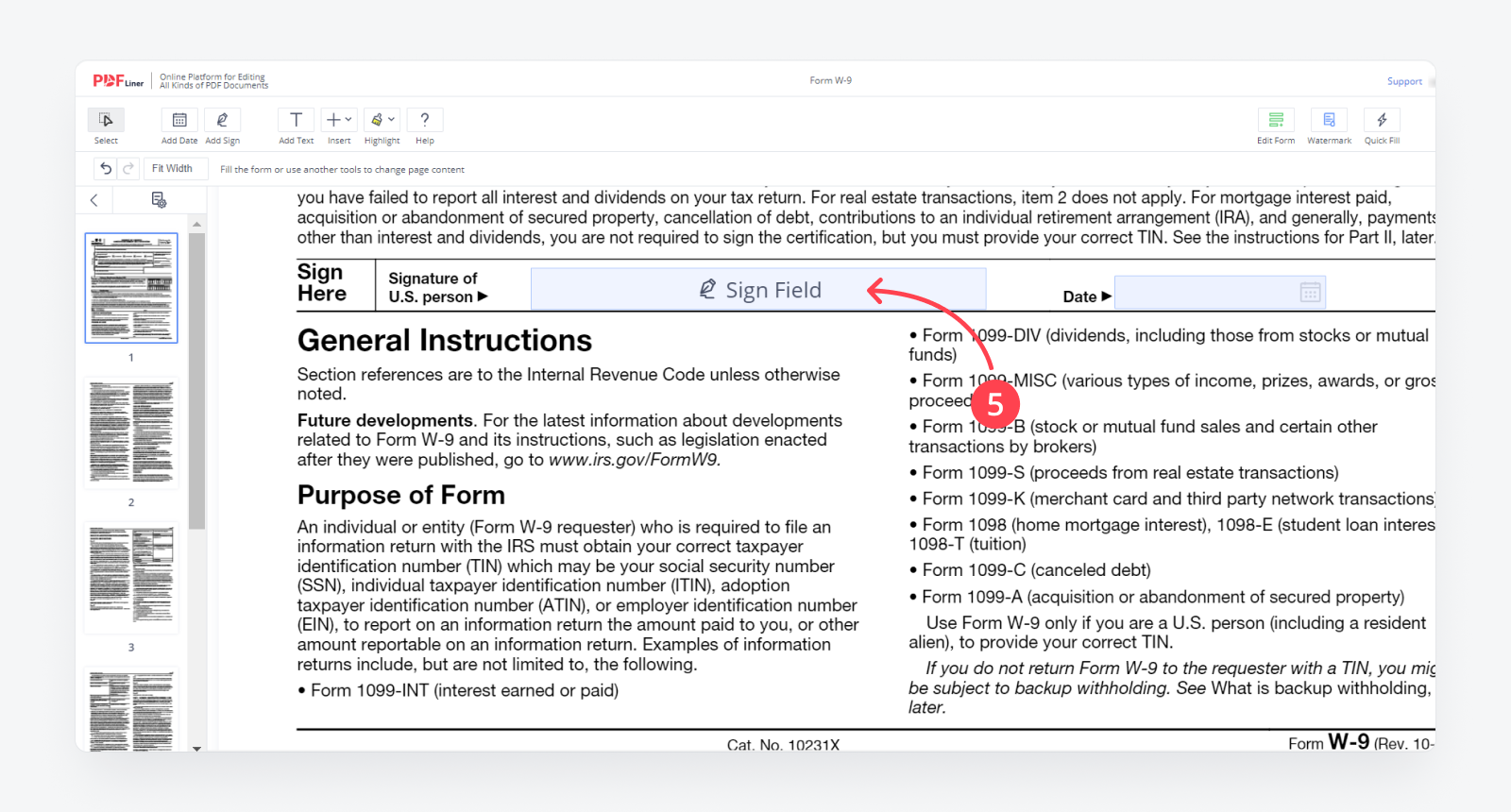Open the calendar picker in Date field
Image resolution: width=1511 pixels, height=812 pixels.
click(1310, 293)
